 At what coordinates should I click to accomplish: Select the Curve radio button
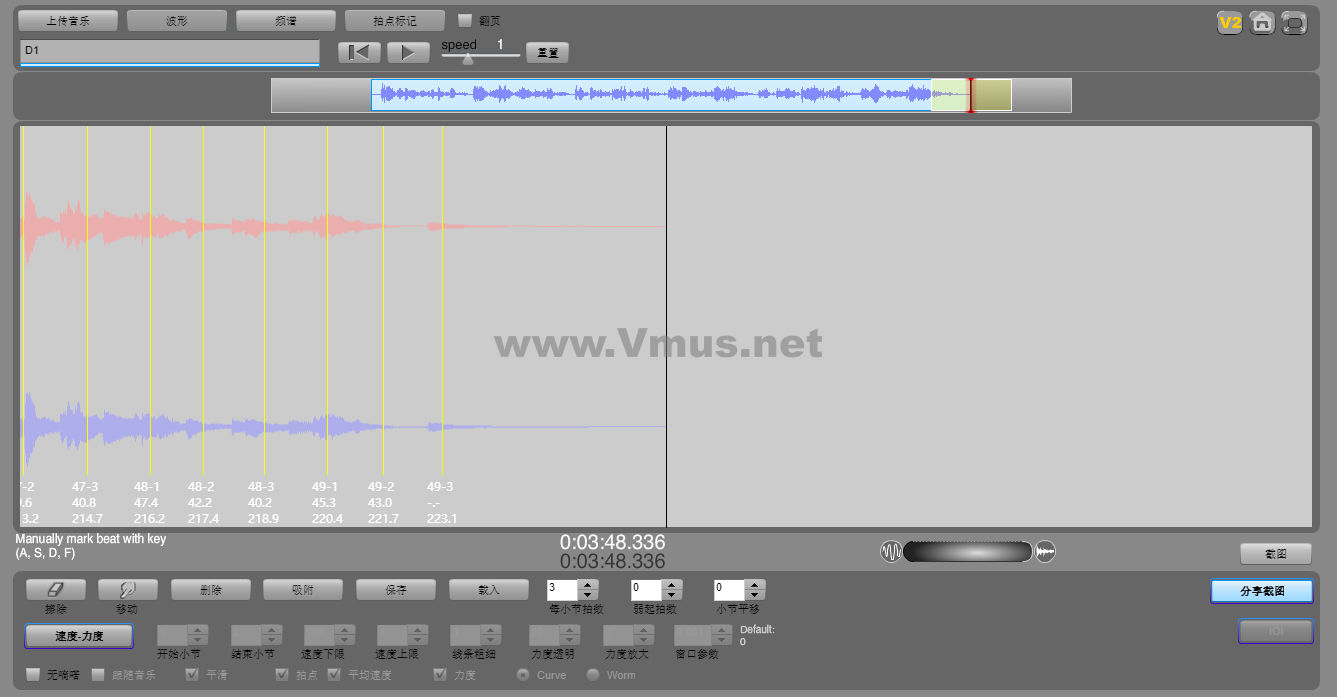coord(522,675)
